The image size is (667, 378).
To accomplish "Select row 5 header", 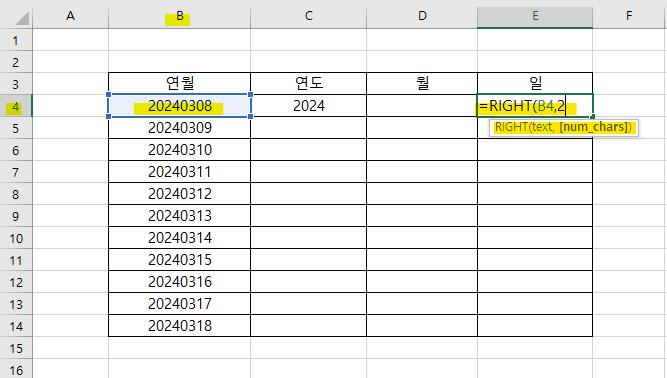I will pos(16,128).
